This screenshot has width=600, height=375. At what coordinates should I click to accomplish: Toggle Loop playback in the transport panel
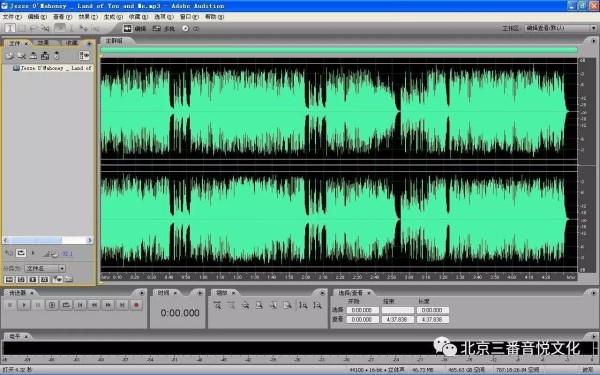(x=66, y=305)
